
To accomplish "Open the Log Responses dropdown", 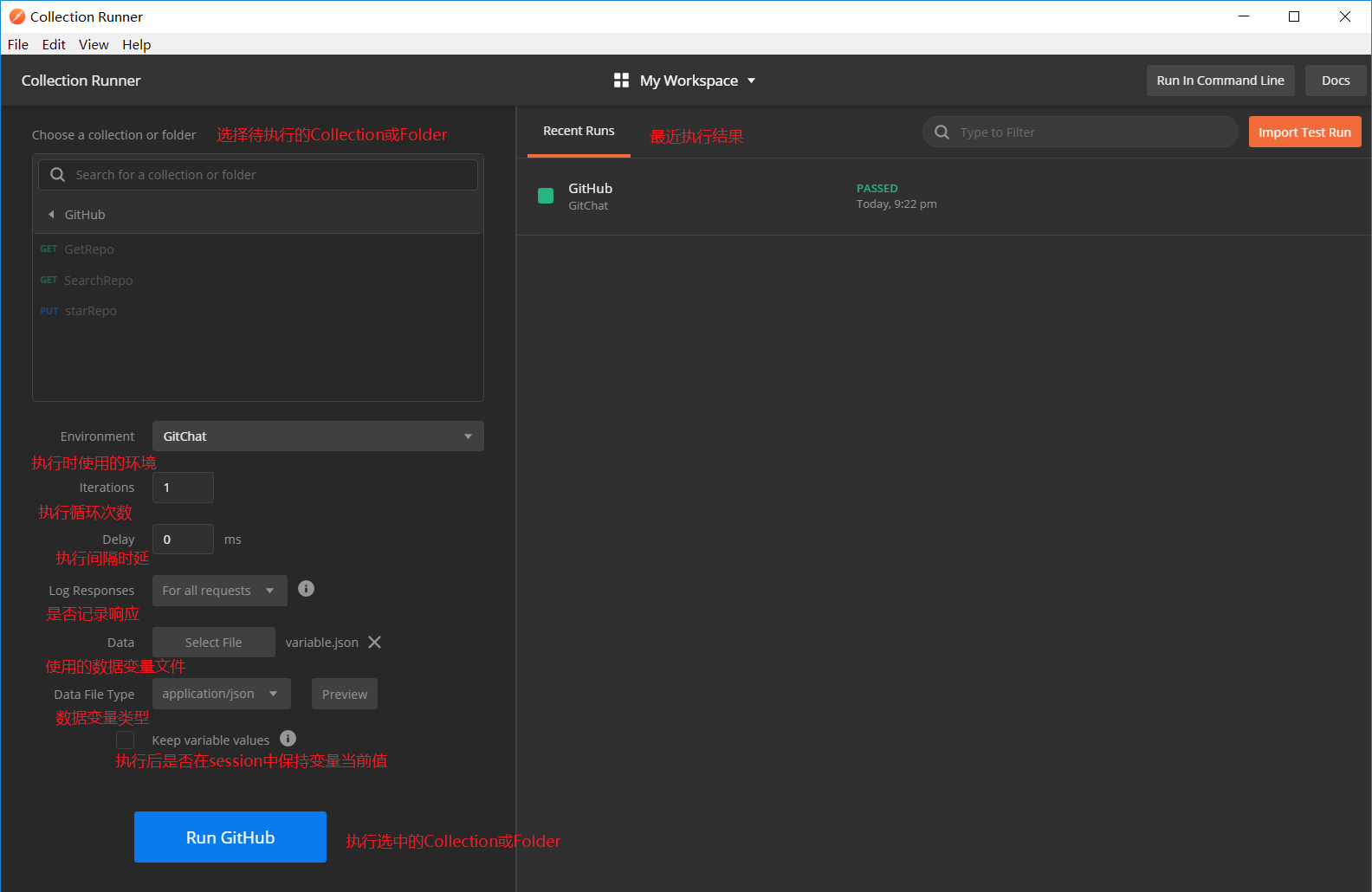I will [220, 591].
